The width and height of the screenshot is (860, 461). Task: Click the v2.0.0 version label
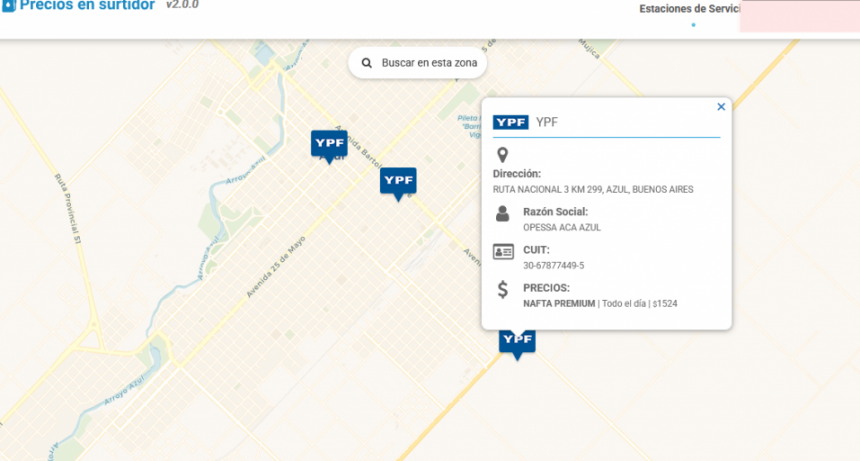(182, 5)
